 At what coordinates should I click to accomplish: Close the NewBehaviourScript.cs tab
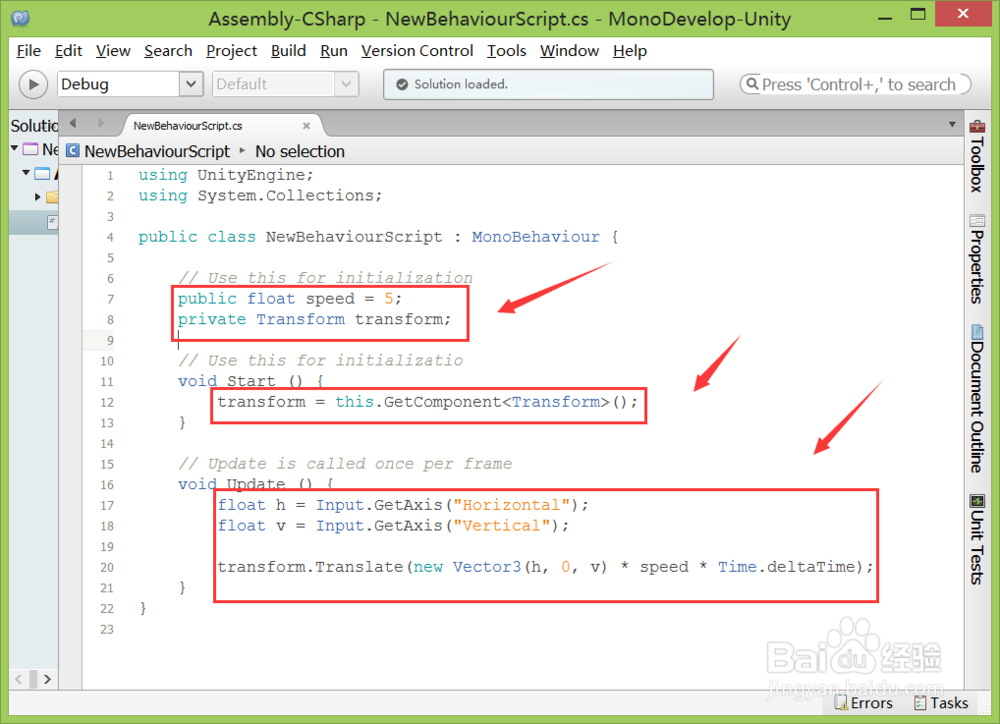306,126
